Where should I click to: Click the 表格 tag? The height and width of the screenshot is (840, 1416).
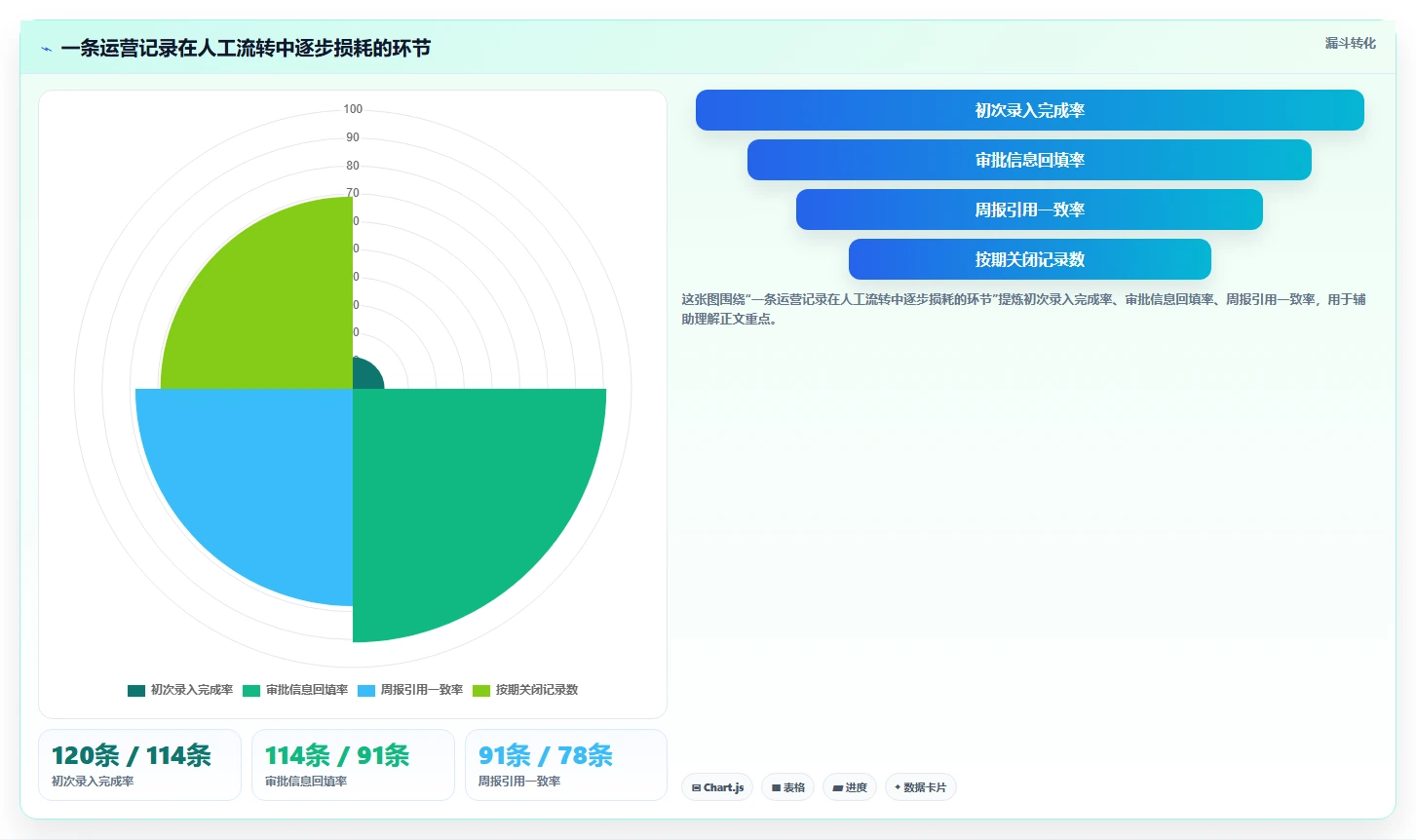[787, 787]
